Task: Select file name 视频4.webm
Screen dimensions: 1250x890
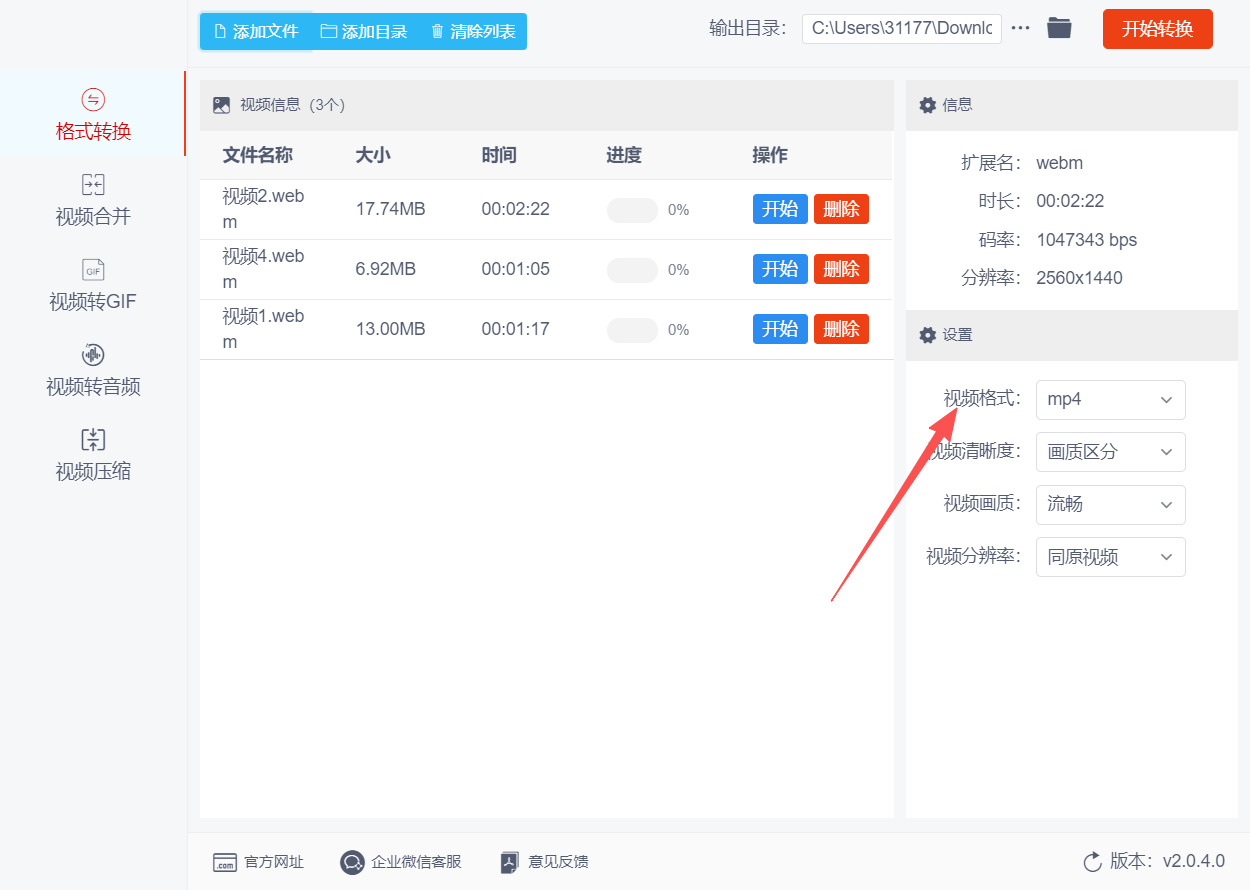Action: 263,269
